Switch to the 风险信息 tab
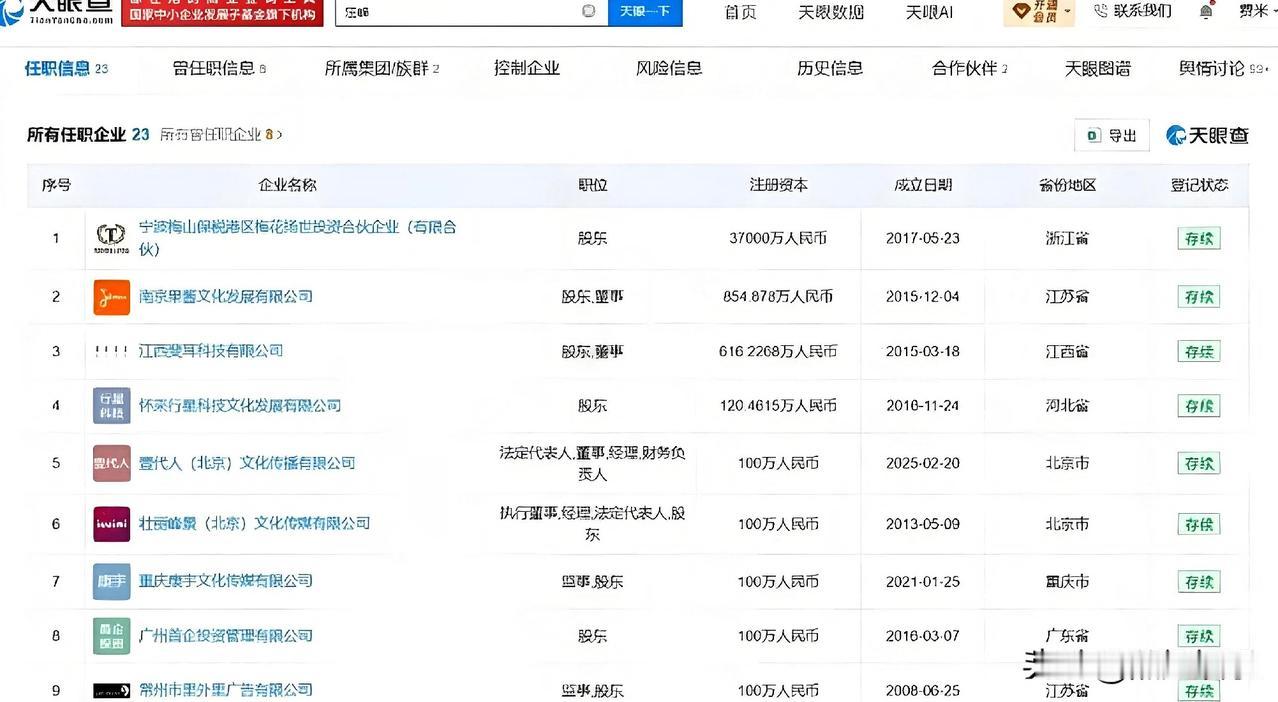 (x=669, y=68)
